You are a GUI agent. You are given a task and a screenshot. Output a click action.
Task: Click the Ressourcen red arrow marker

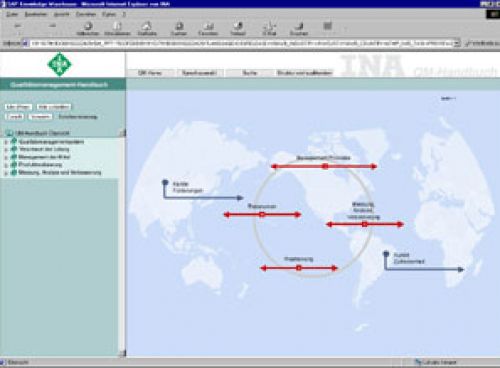pyautogui.click(x=262, y=214)
